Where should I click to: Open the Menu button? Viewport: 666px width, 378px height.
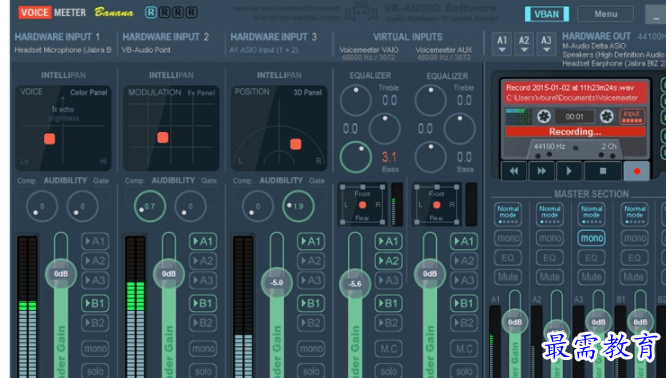(606, 14)
